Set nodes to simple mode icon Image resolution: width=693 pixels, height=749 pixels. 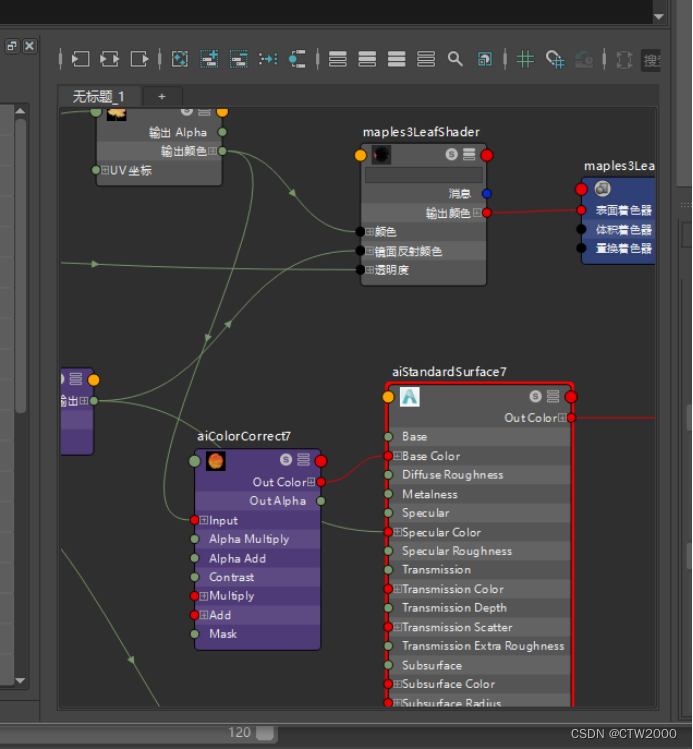(338, 59)
